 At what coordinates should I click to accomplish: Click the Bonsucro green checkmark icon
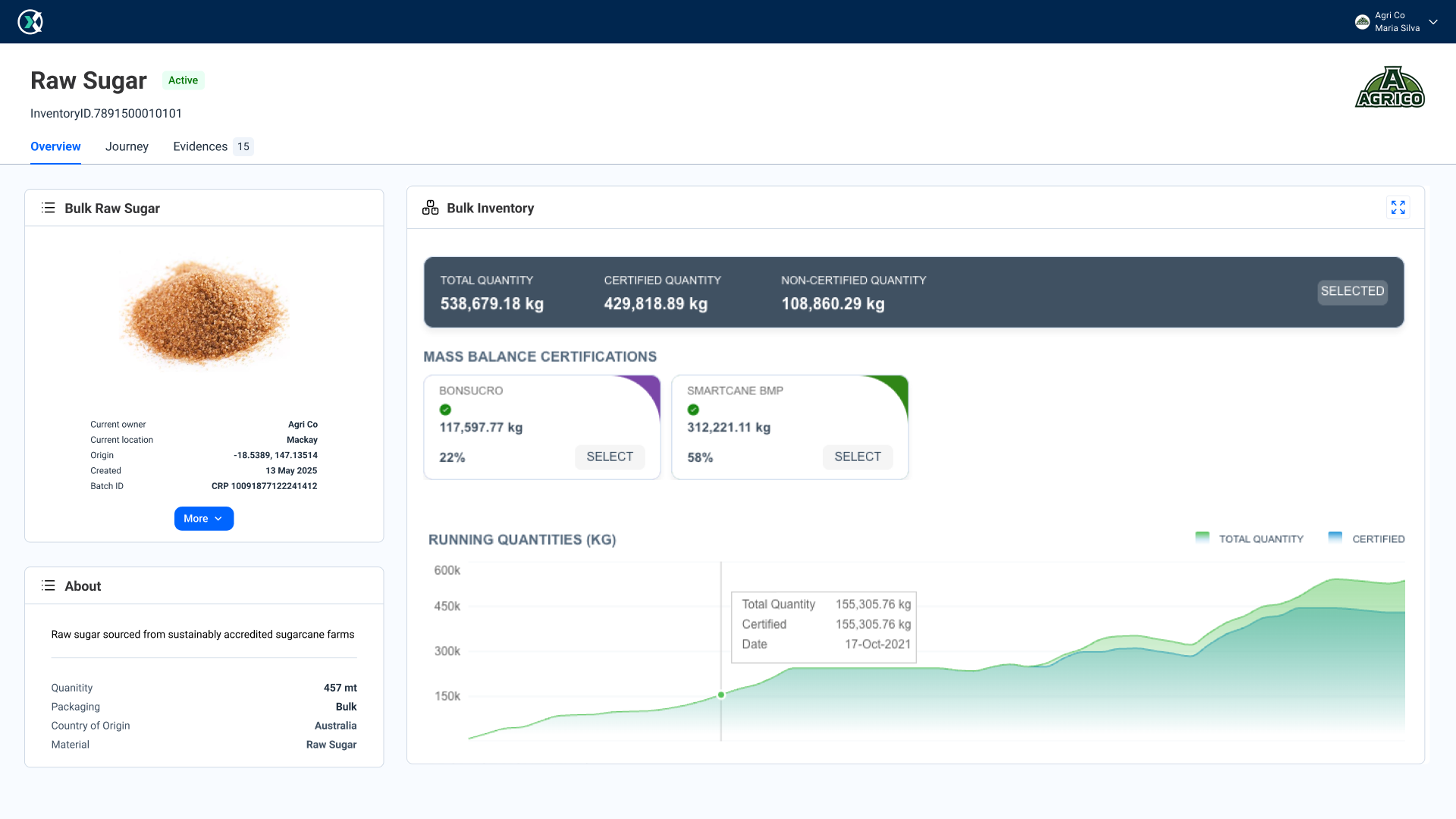pos(445,409)
